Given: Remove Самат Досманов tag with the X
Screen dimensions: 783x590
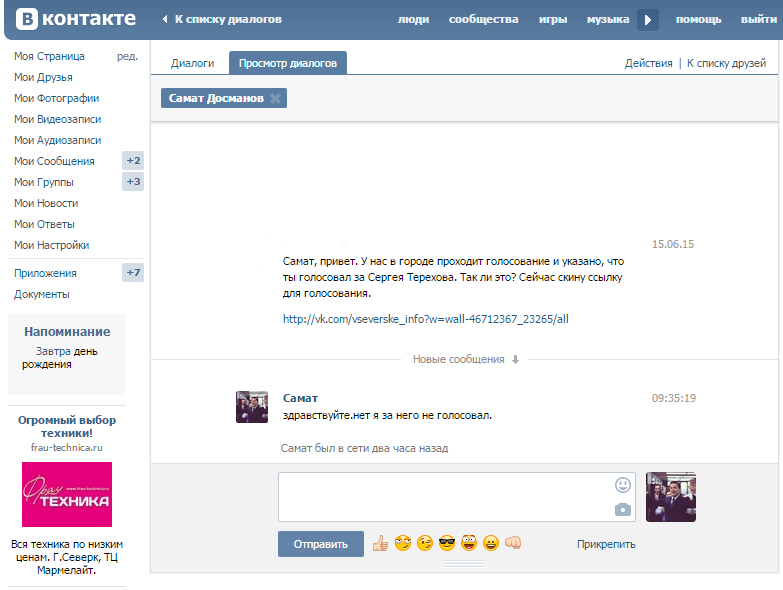Looking at the screenshot, I should [x=276, y=98].
